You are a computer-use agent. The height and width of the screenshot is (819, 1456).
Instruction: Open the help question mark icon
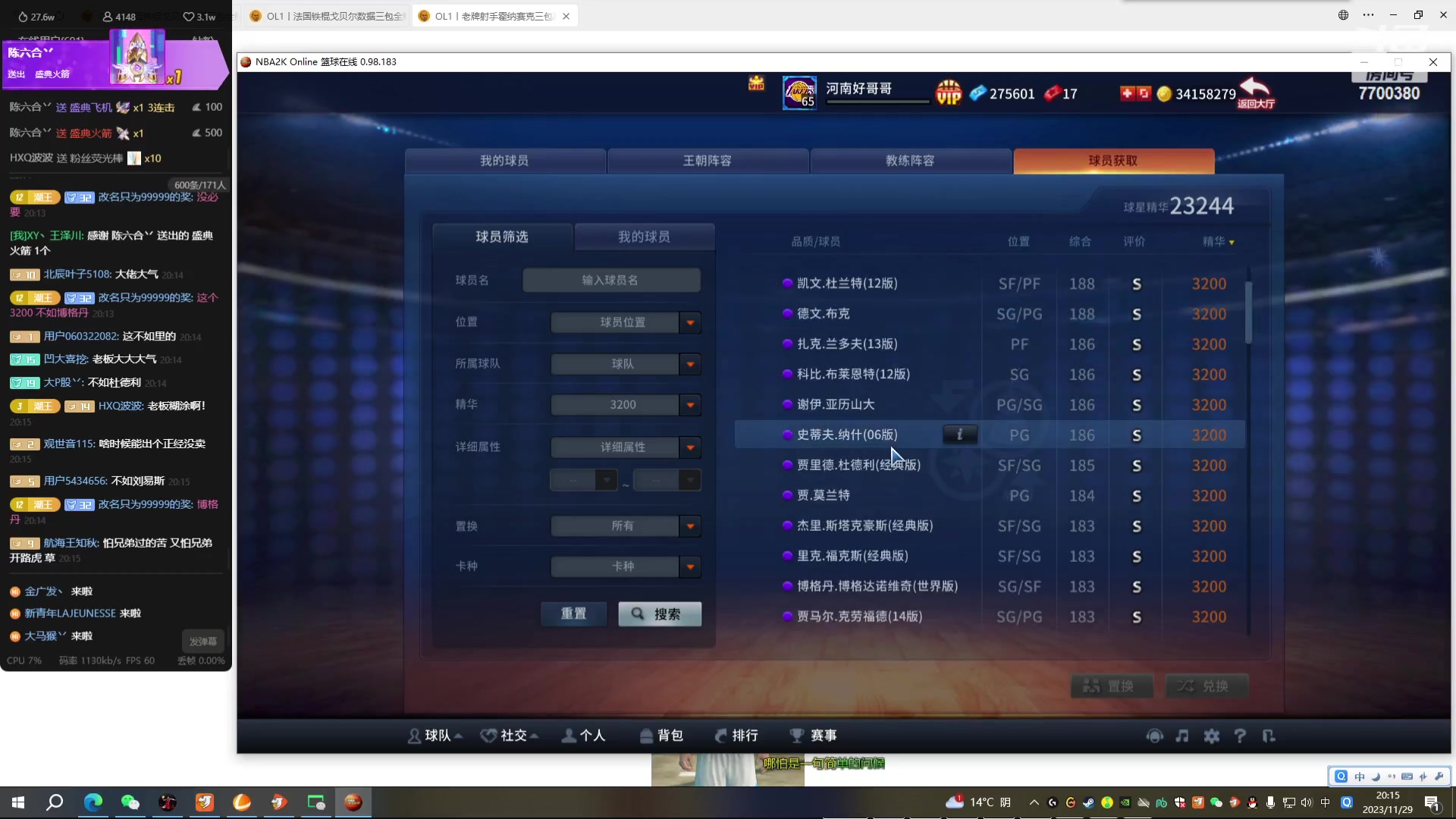pos(1240,736)
